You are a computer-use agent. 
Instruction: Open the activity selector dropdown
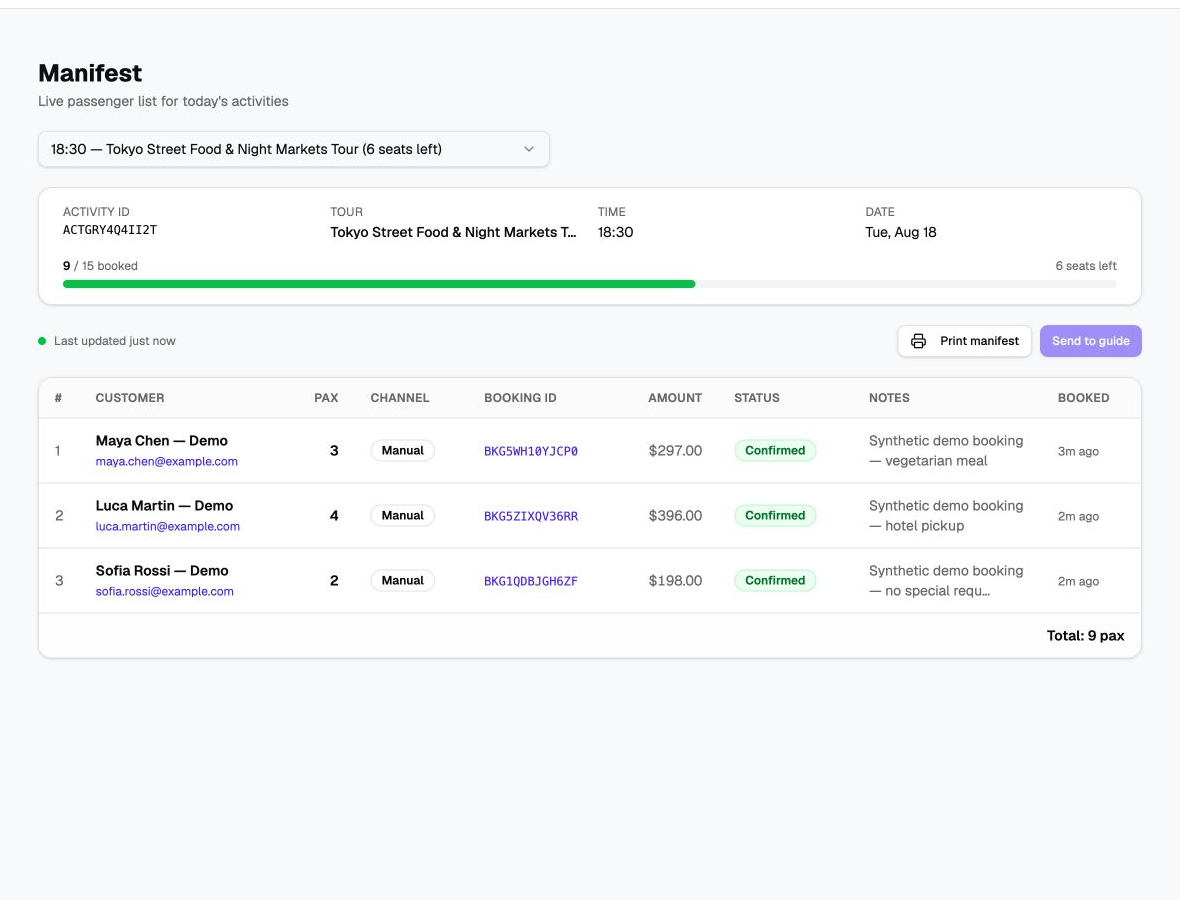click(293, 149)
